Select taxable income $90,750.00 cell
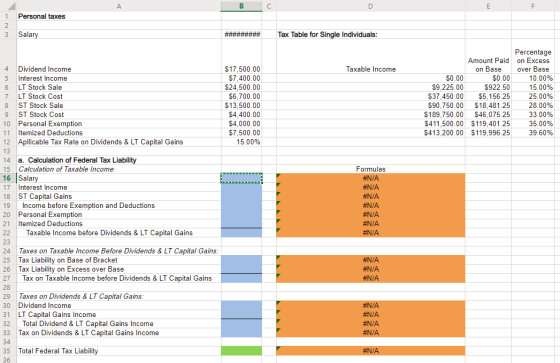Screen dimensions: 560x363 [370, 105]
